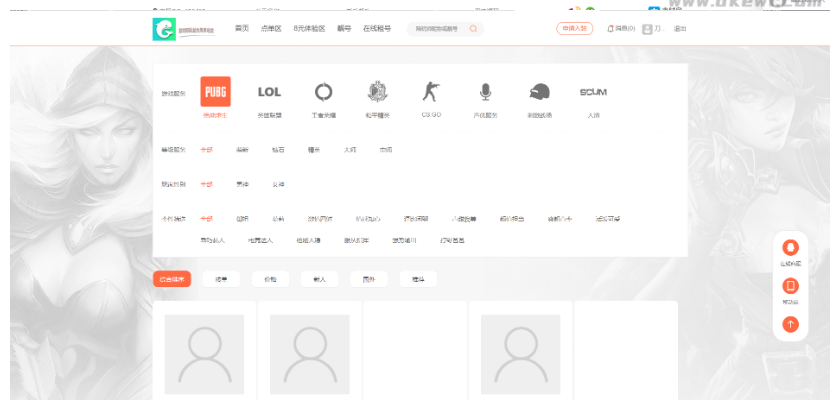835x400 pixels.
Task: Click the 退出 logout link
Action: (x=680, y=29)
